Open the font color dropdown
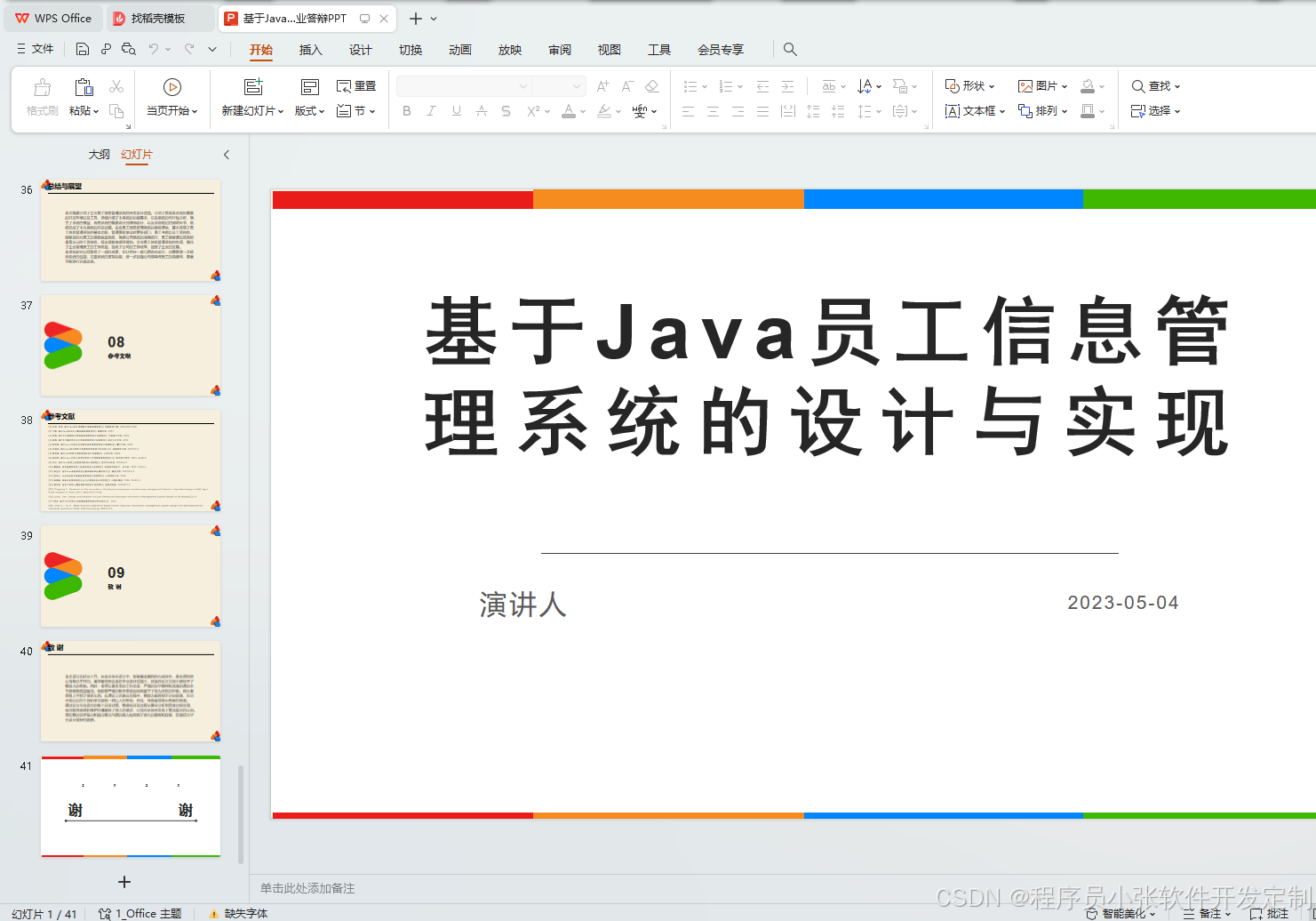This screenshot has height=921, width=1316. click(x=582, y=113)
